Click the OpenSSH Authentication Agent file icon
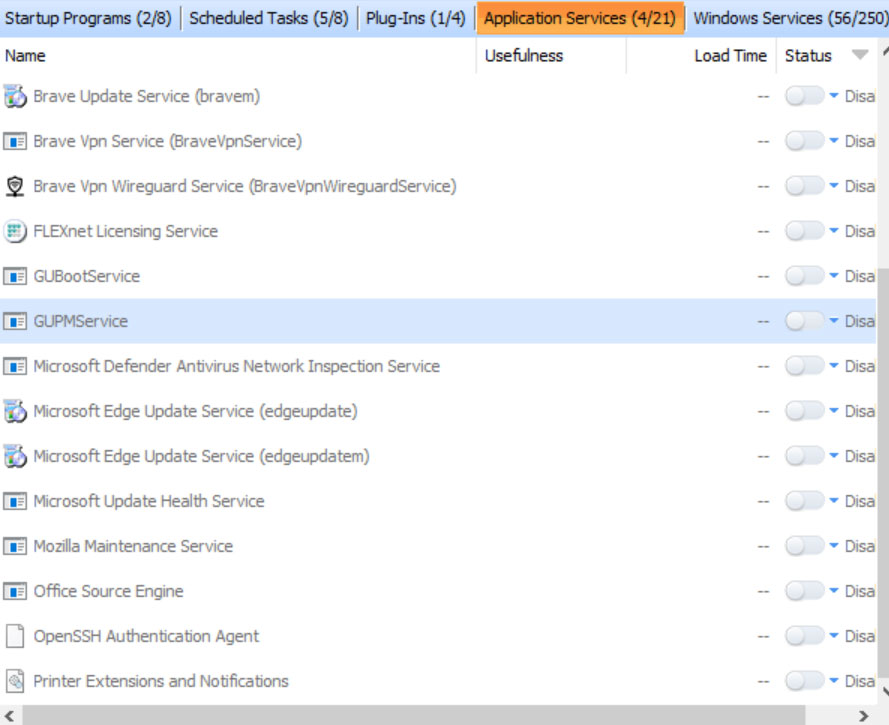 [x=15, y=636]
